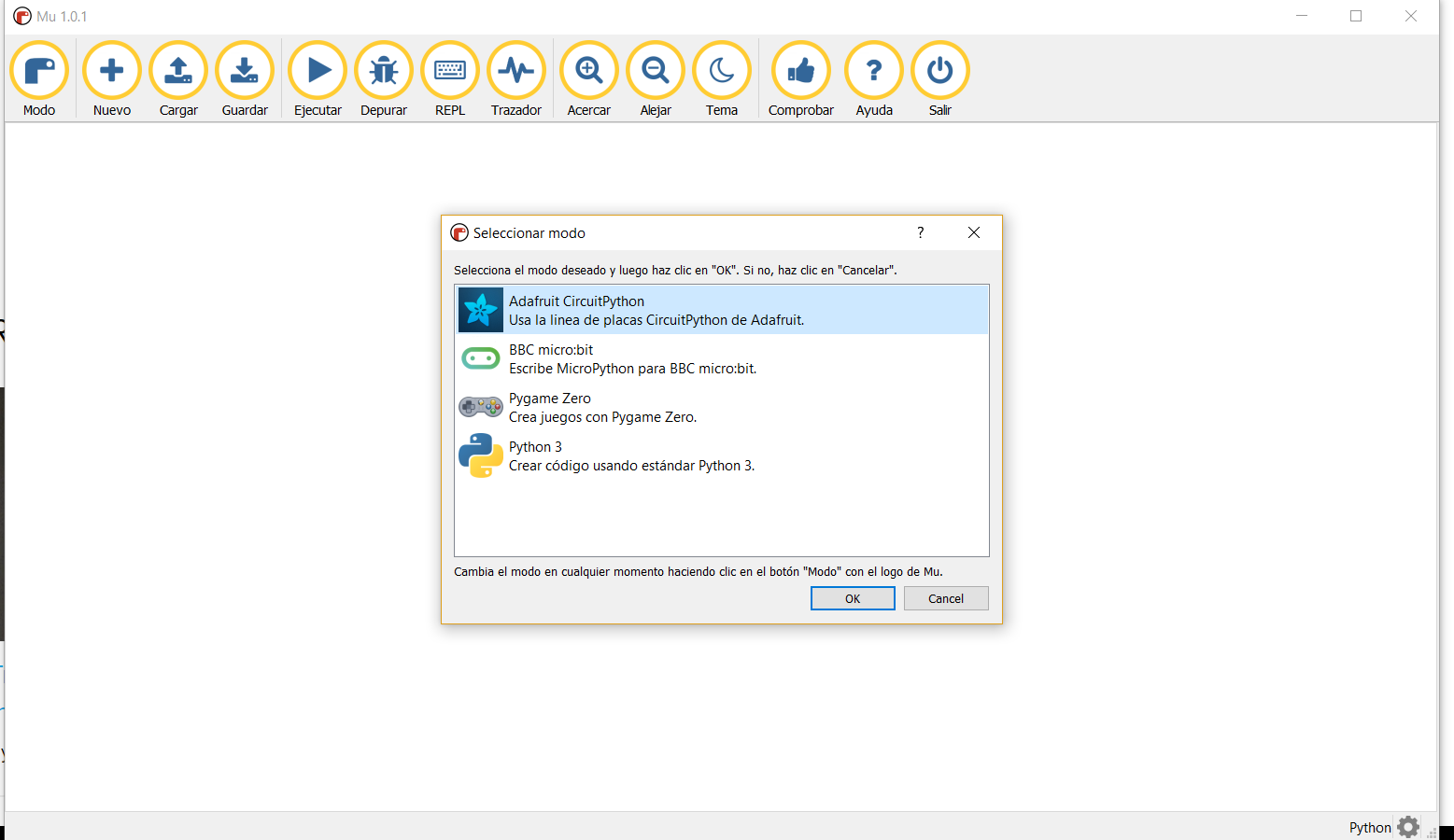Open Ayuda help

tap(874, 79)
